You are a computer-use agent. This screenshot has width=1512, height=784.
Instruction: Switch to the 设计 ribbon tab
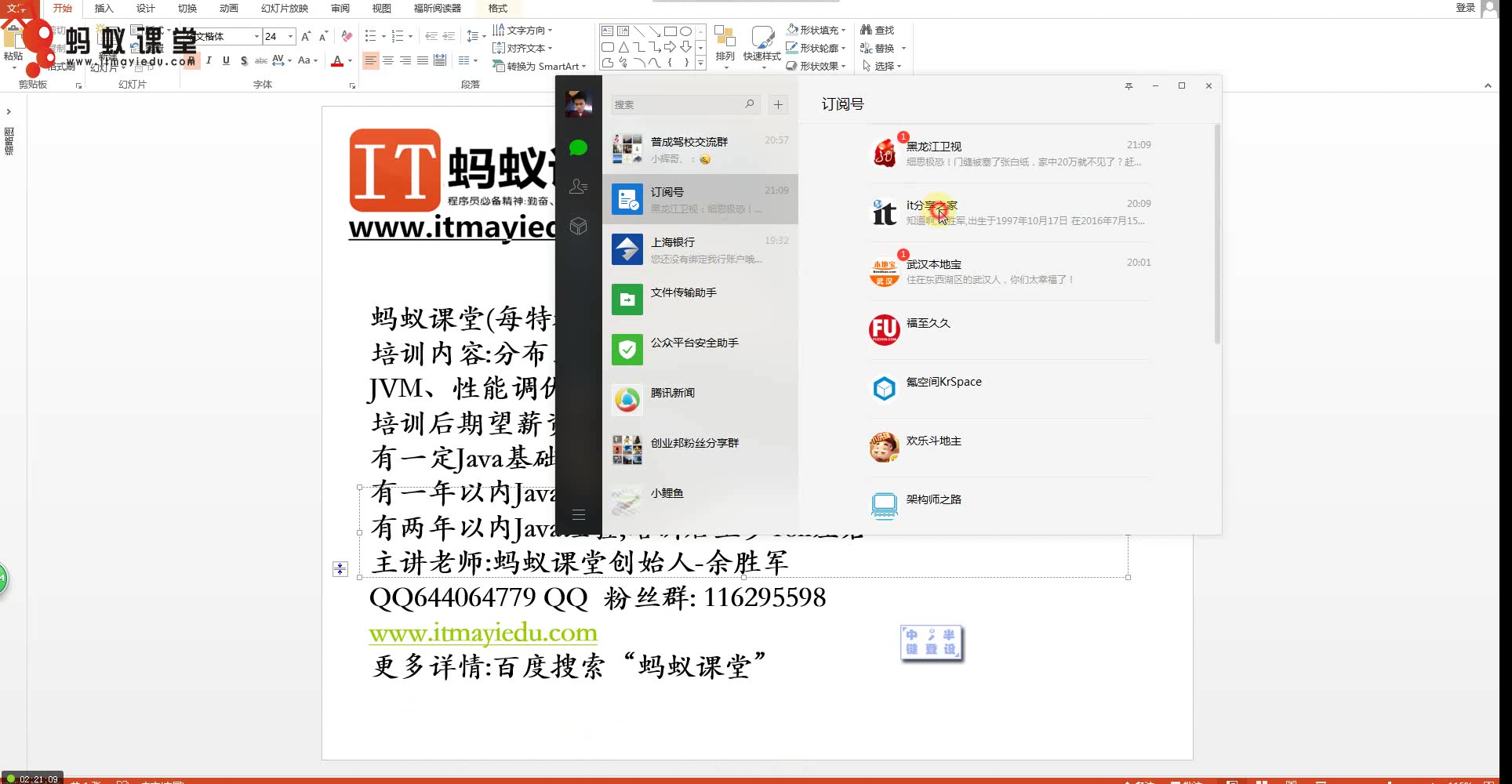145,8
